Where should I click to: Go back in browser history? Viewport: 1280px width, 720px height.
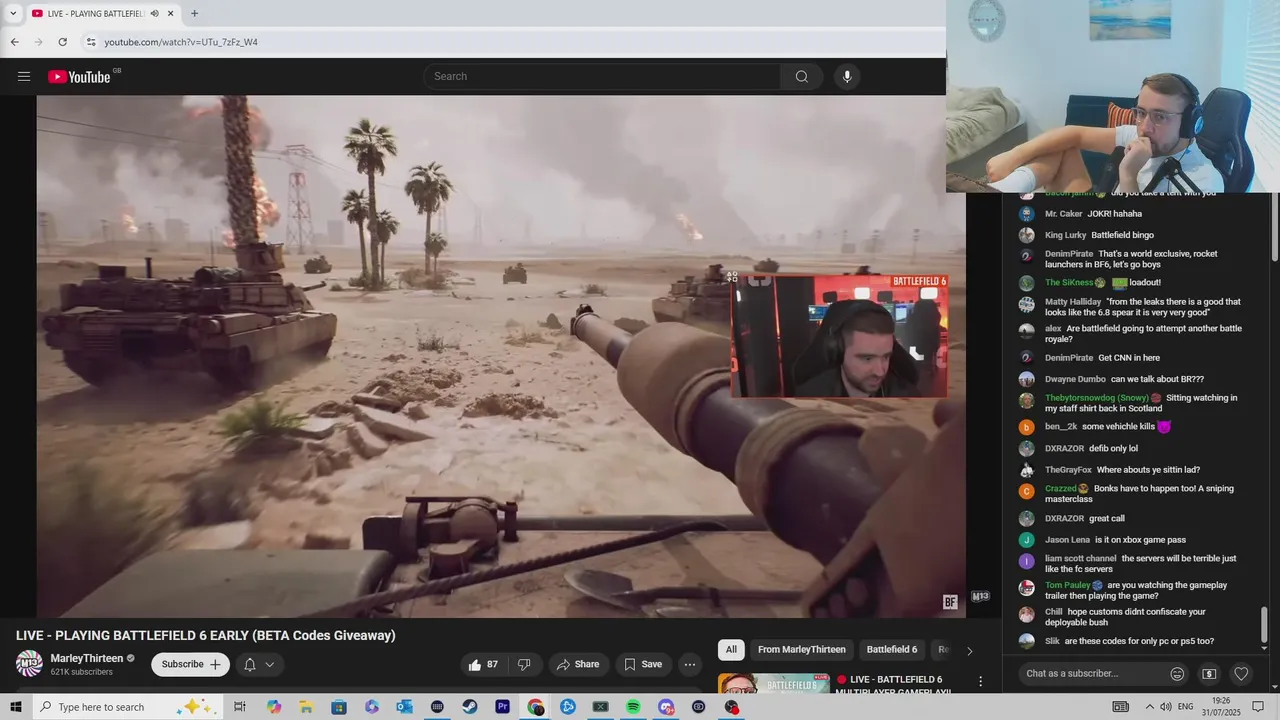click(15, 42)
